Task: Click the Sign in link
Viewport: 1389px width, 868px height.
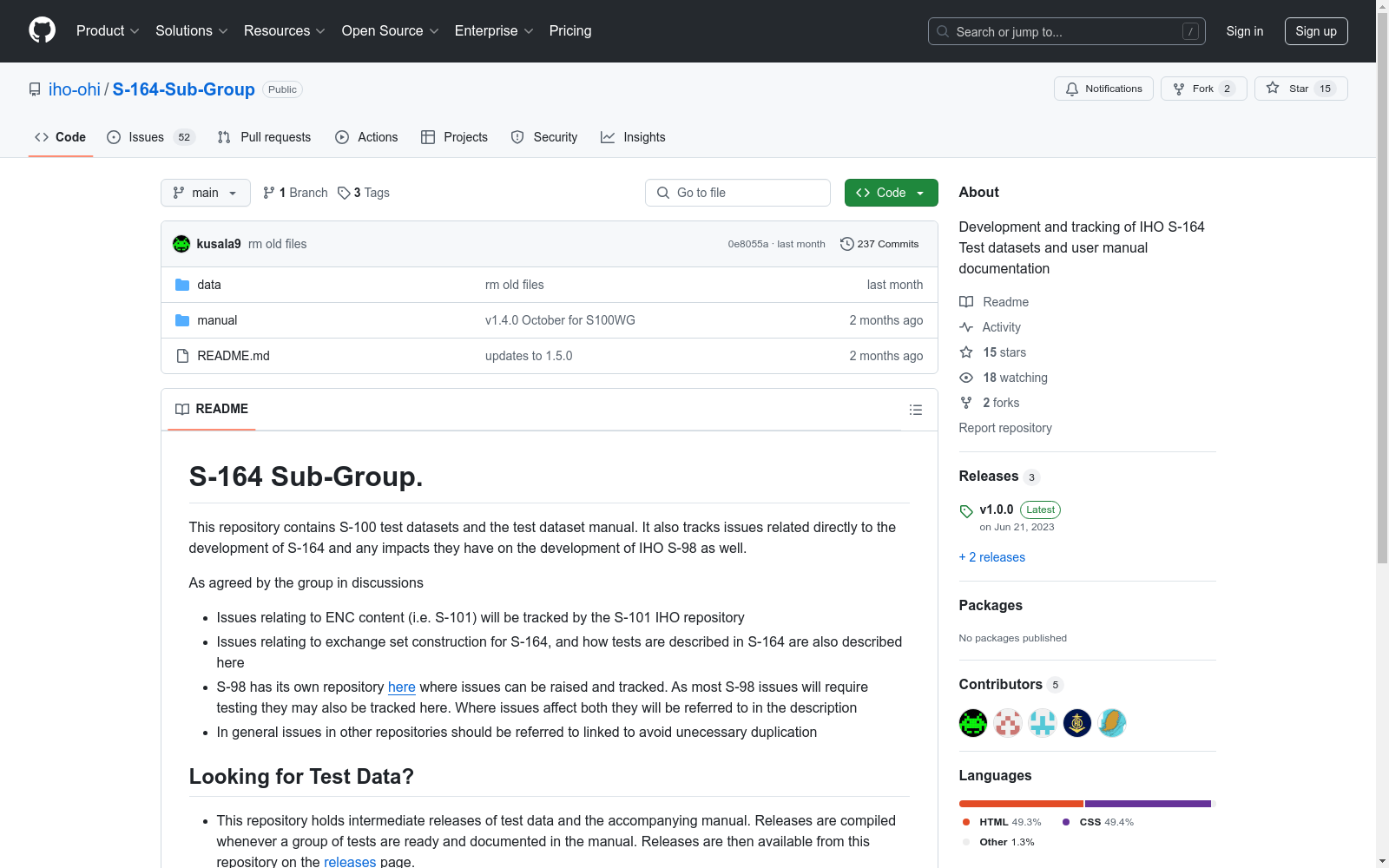Action: (1245, 31)
